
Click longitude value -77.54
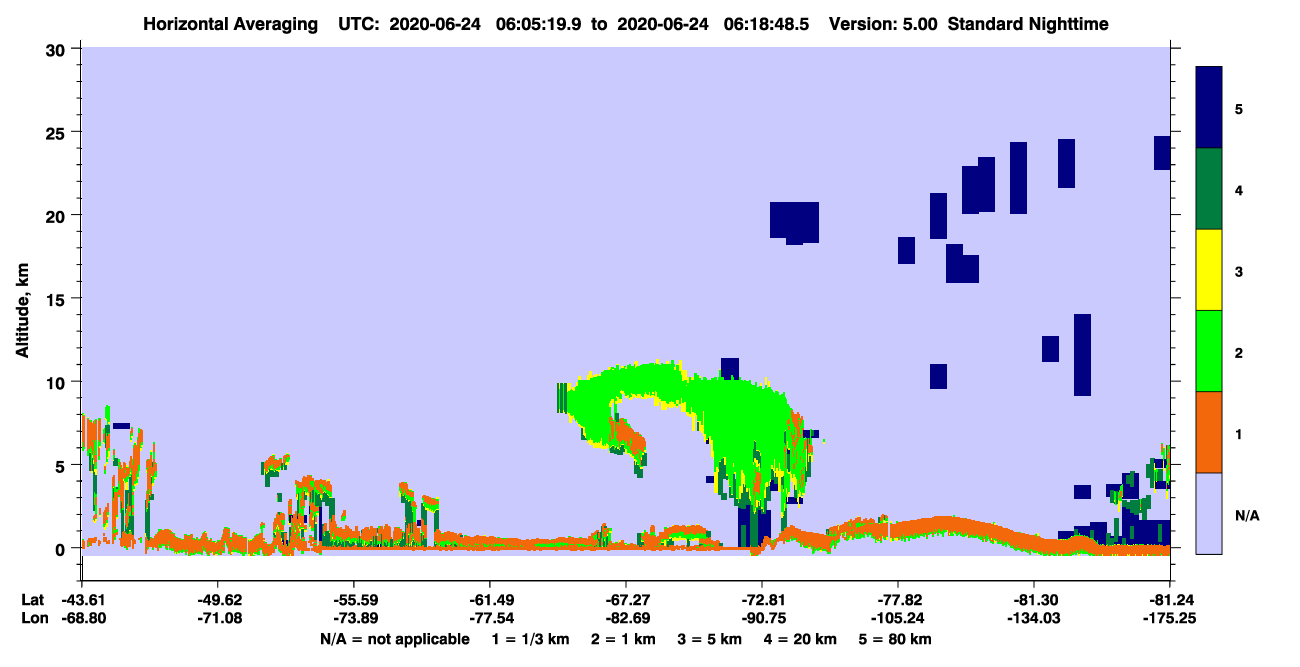click(x=489, y=618)
